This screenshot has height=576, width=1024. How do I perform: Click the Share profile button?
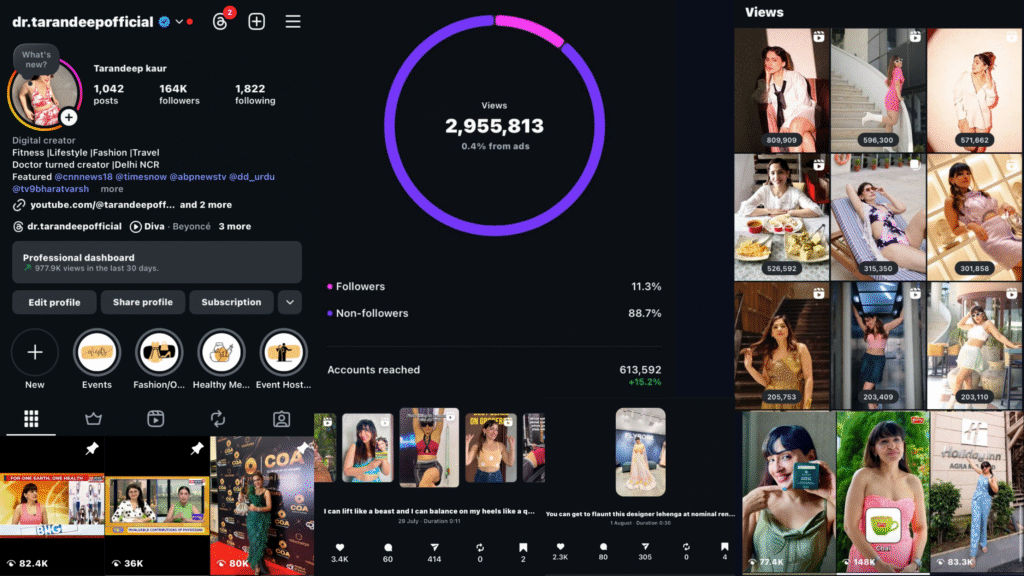pyautogui.click(x=143, y=302)
